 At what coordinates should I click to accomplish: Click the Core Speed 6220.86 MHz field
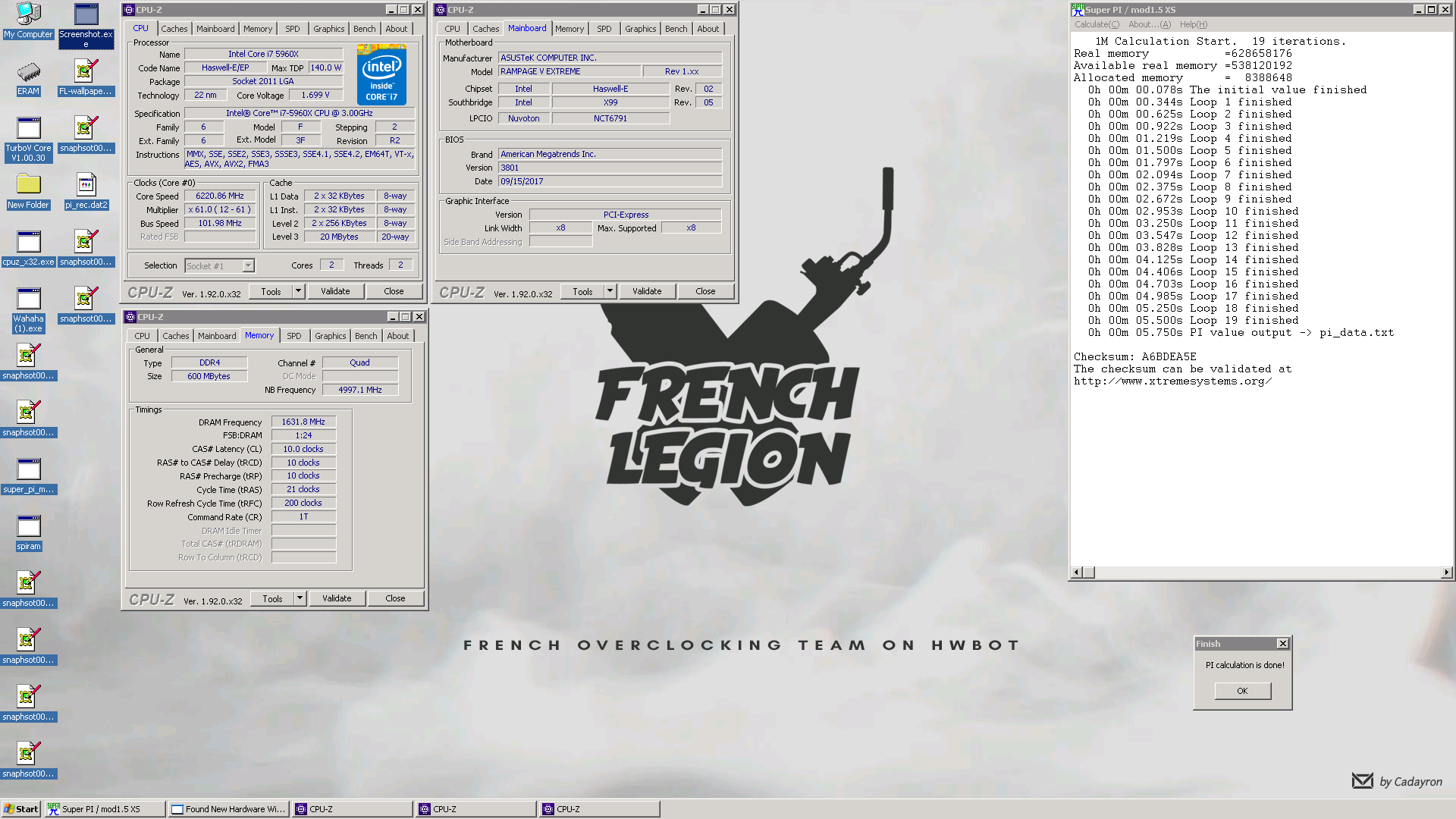coord(220,196)
